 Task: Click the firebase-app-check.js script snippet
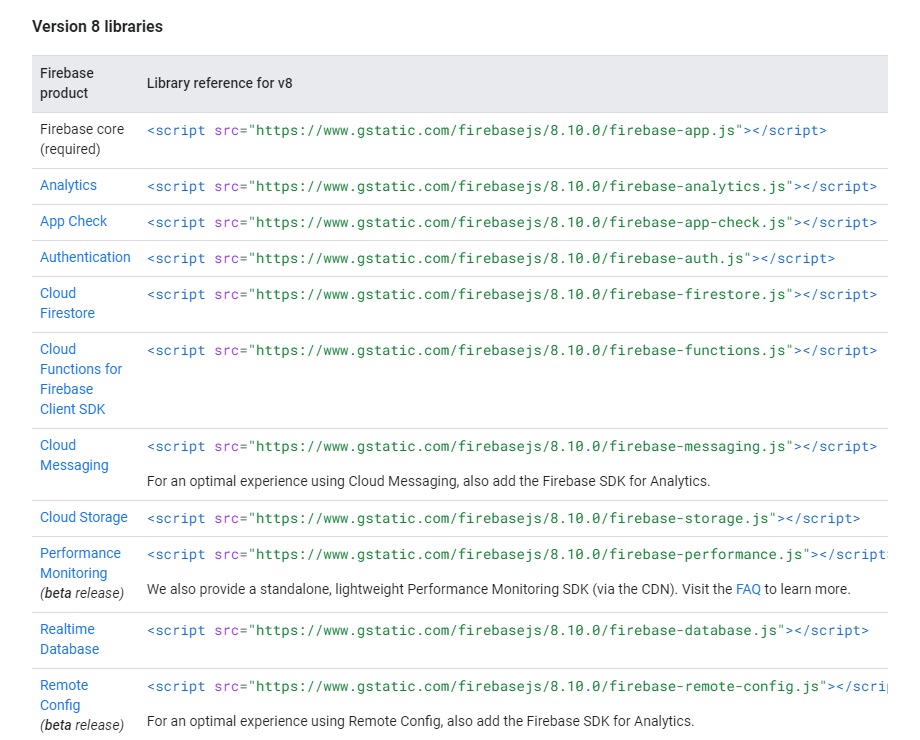[512, 222]
